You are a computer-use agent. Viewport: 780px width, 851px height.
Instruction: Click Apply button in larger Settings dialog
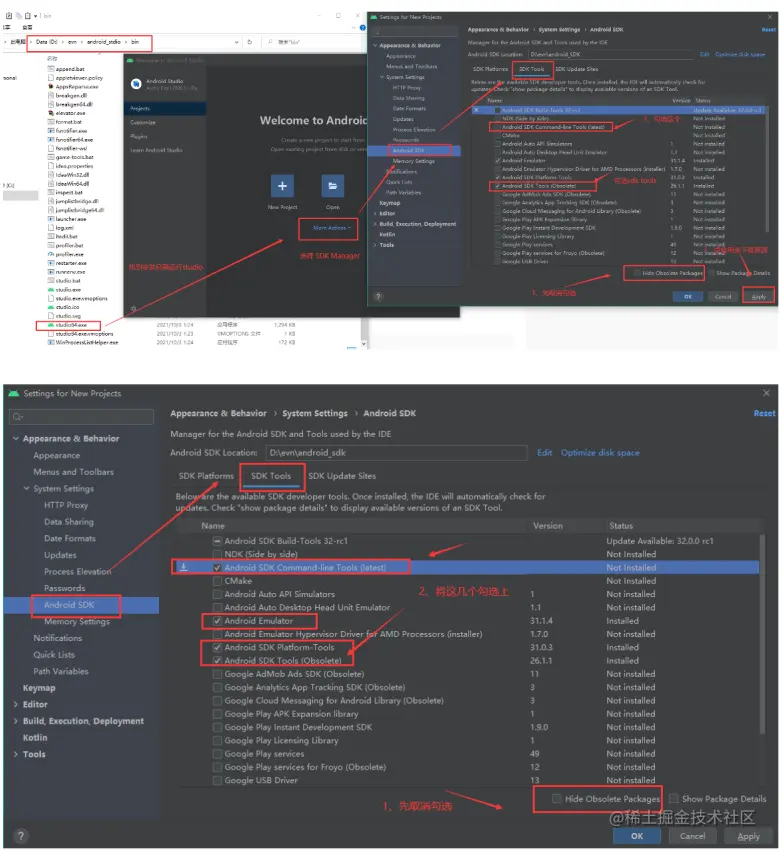(x=749, y=836)
